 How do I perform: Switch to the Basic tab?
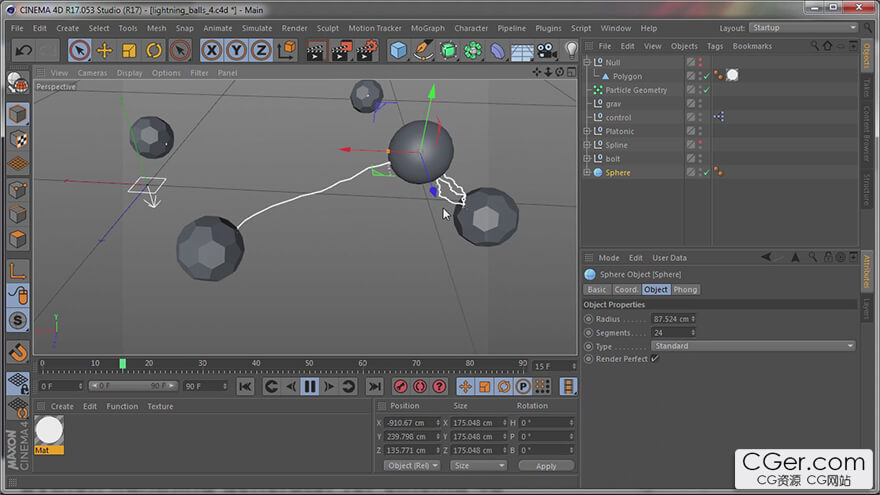(x=597, y=290)
